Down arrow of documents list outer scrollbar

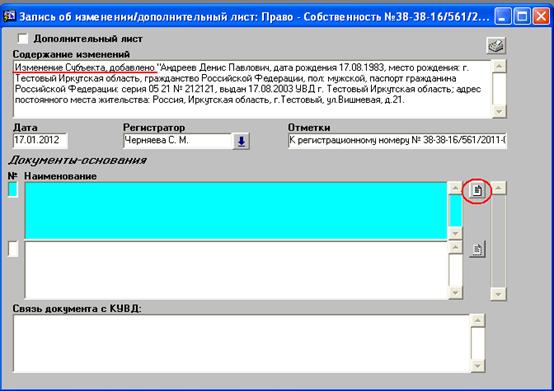coord(498,294)
